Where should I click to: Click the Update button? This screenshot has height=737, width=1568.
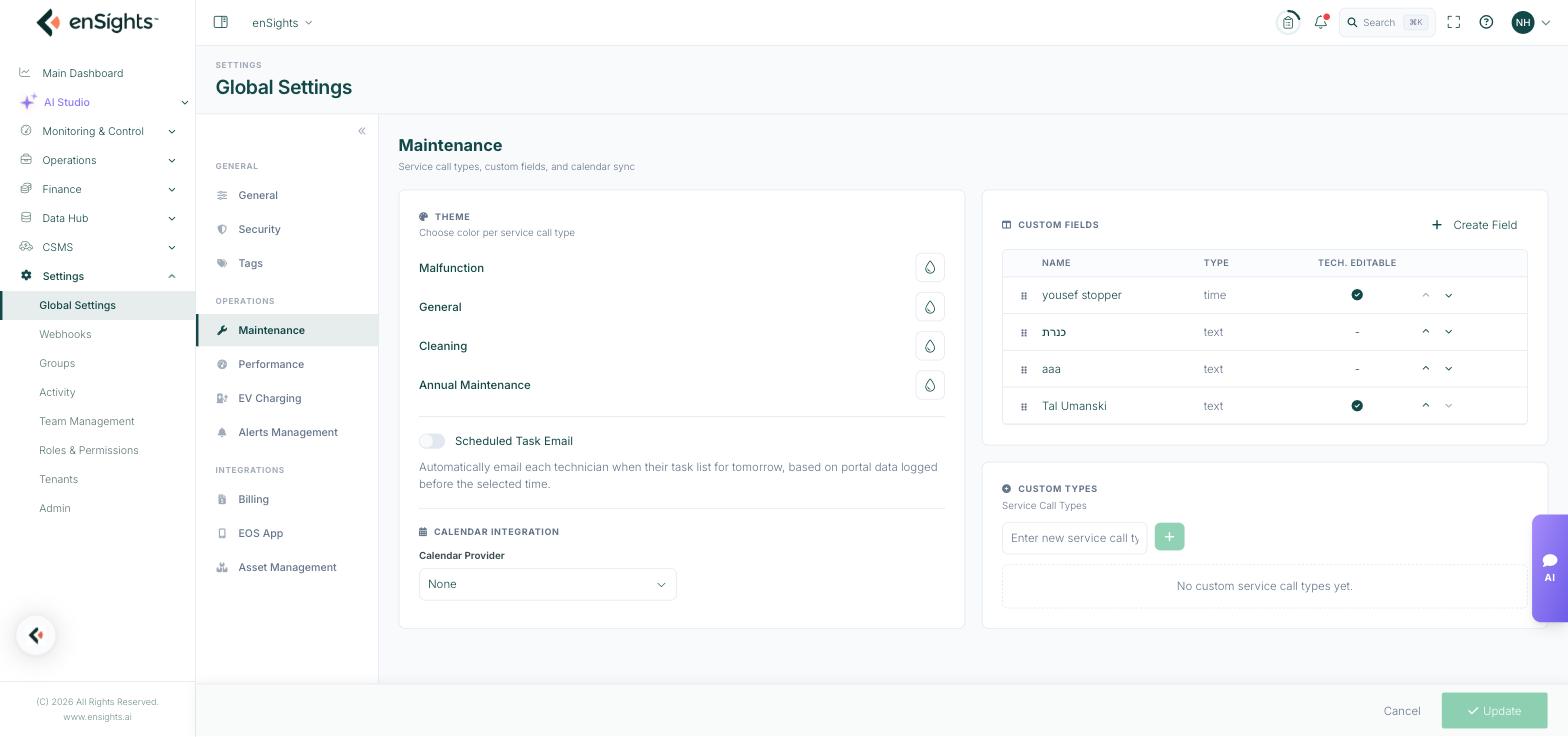click(x=1495, y=711)
